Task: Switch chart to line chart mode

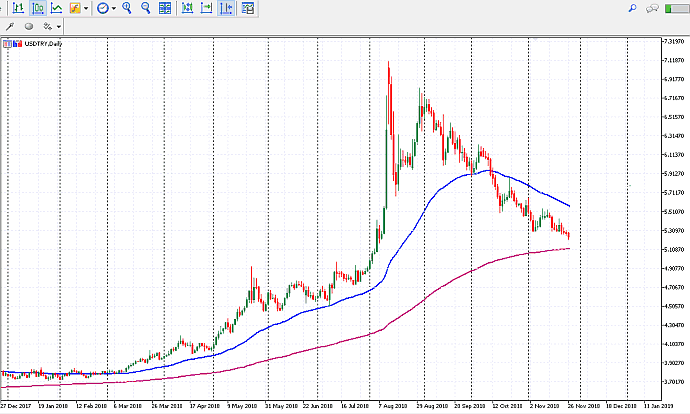Action: point(56,8)
